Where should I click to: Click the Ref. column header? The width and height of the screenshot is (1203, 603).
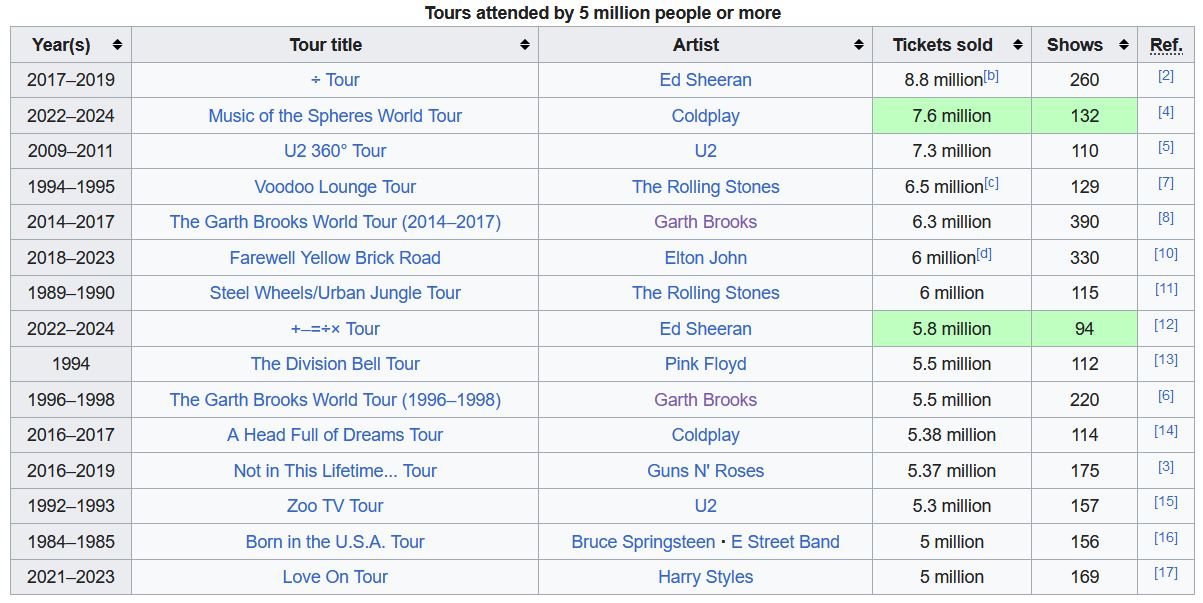pyautogui.click(x=1166, y=45)
